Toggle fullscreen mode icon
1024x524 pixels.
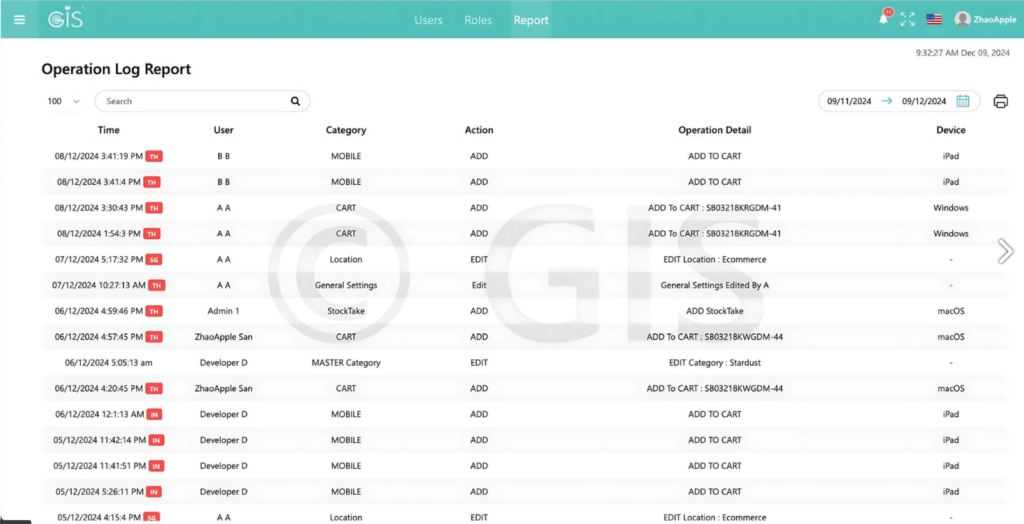[x=907, y=19]
